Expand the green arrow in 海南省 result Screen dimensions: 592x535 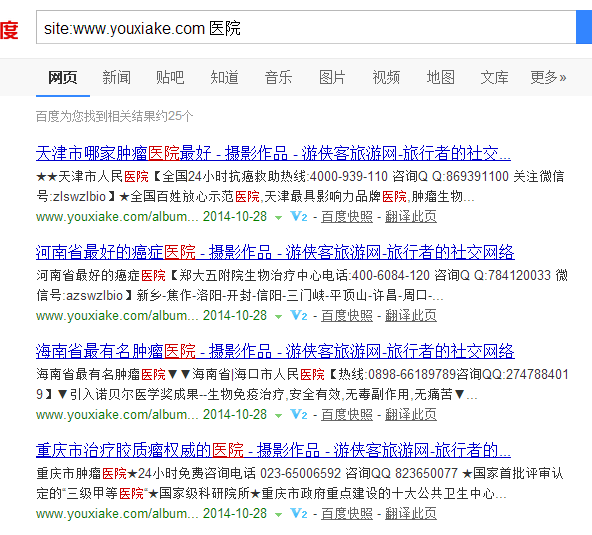coord(278,416)
